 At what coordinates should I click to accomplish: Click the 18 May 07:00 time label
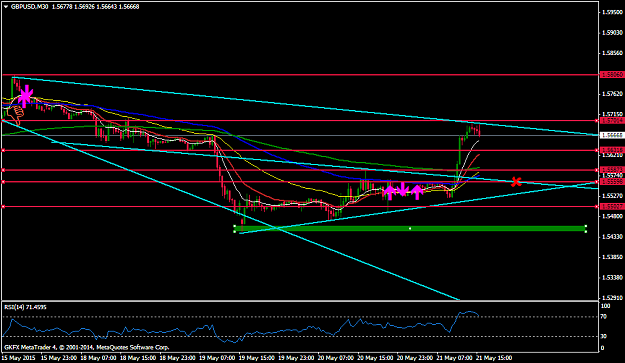[98, 358]
